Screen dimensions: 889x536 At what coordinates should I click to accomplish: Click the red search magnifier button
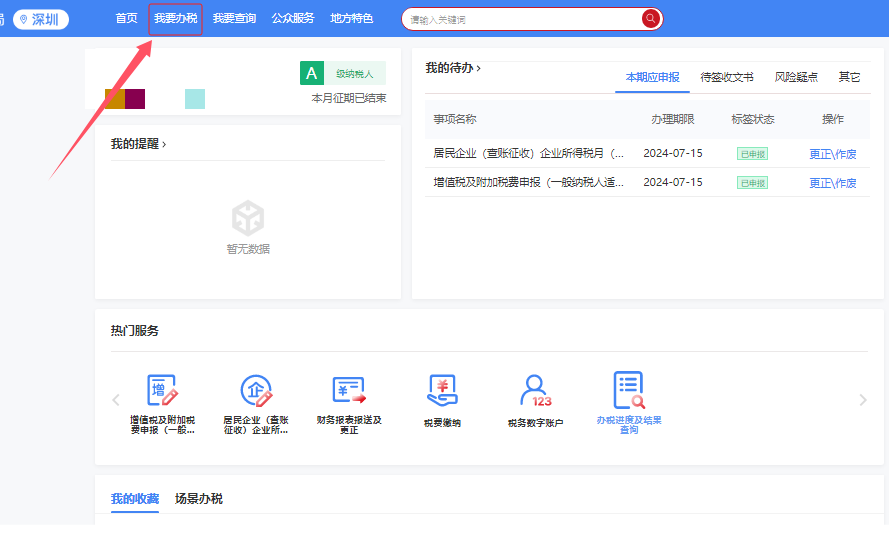tap(651, 19)
